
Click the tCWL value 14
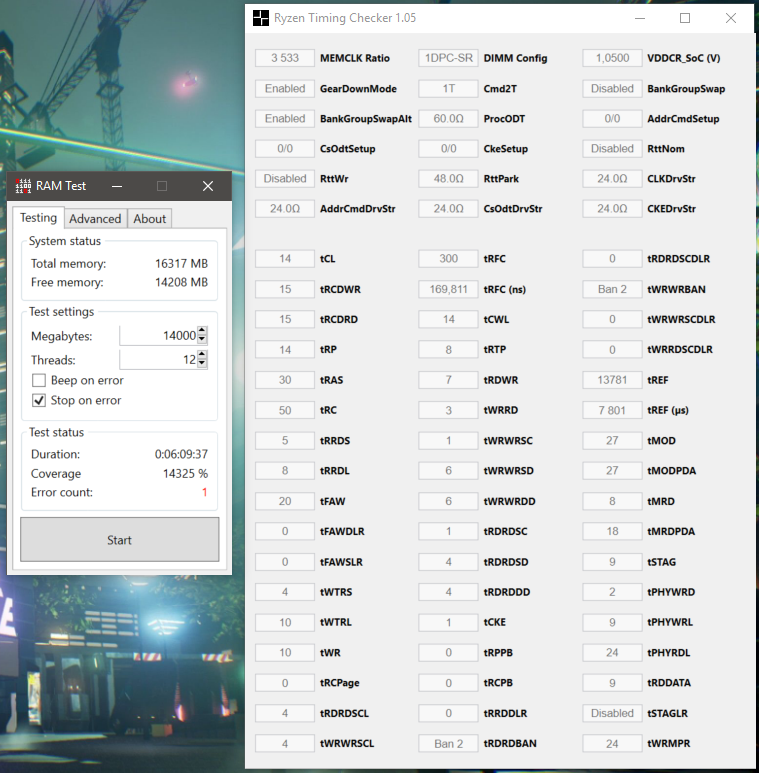[x=448, y=319]
